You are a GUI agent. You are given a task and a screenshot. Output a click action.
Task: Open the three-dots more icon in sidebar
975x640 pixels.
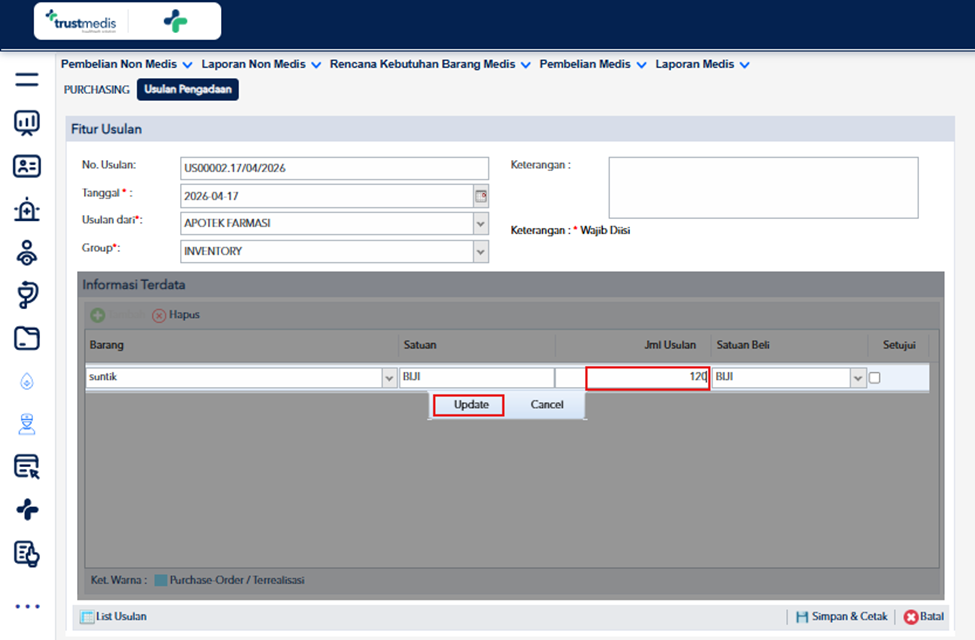pyautogui.click(x=27, y=606)
